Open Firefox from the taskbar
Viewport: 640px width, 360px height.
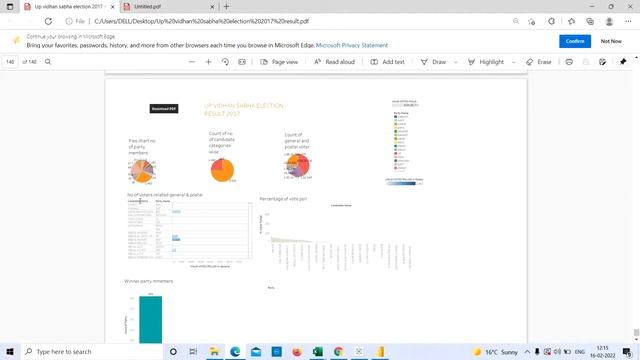coord(297,351)
